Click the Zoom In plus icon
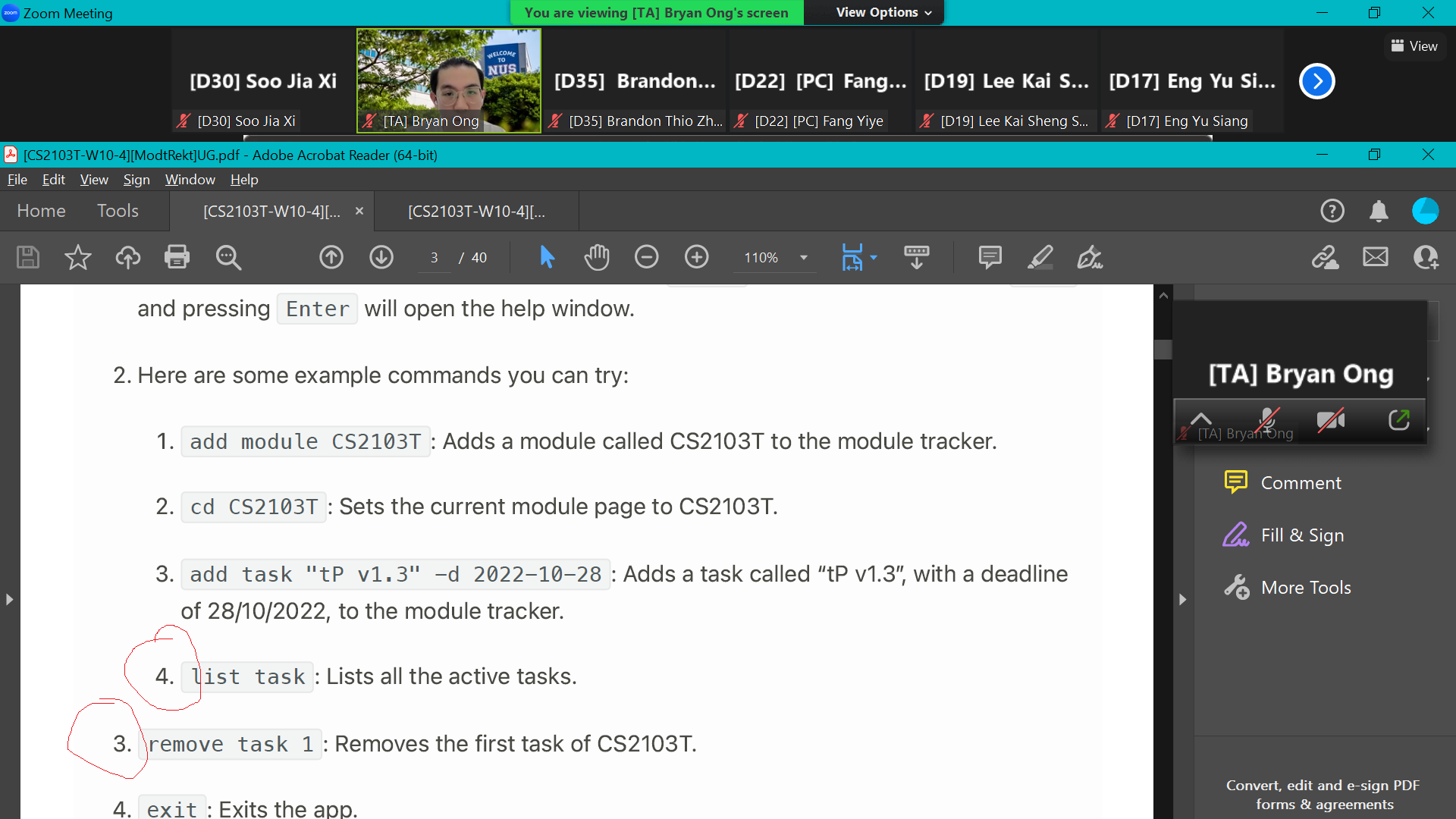The height and width of the screenshot is (819, 1456). pyautogui.click(x=696, y=258)
